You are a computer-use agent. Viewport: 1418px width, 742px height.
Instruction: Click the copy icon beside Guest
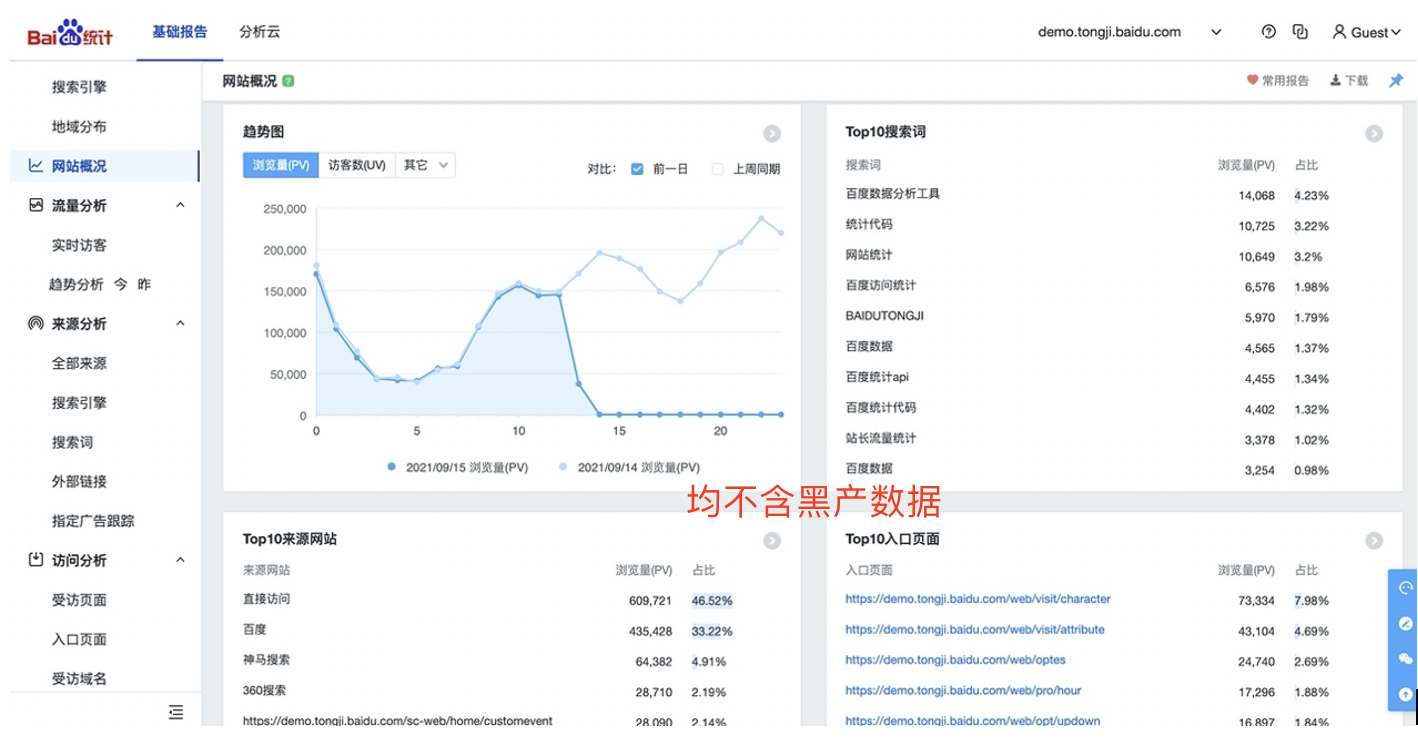(1300, 32)
